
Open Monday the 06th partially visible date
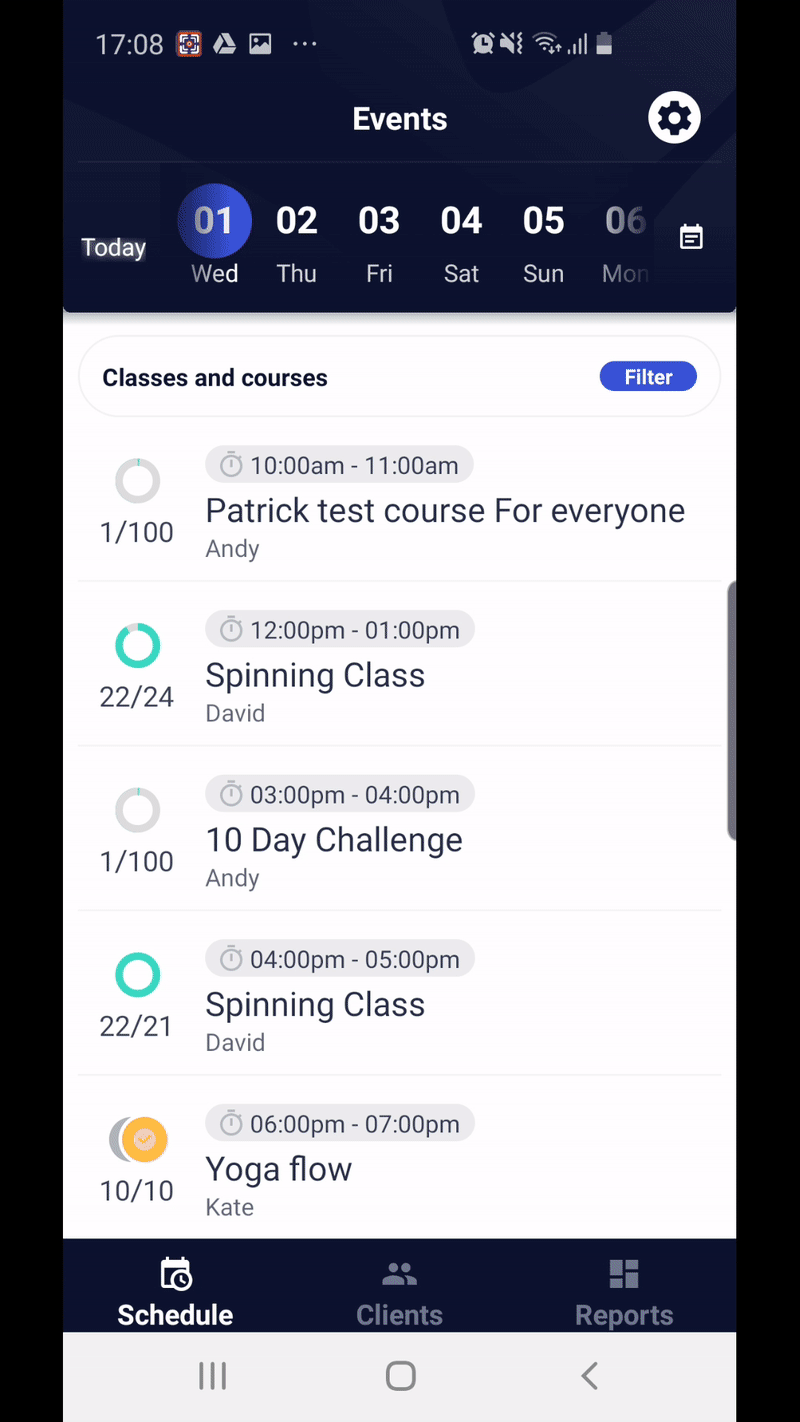(624, 237)
